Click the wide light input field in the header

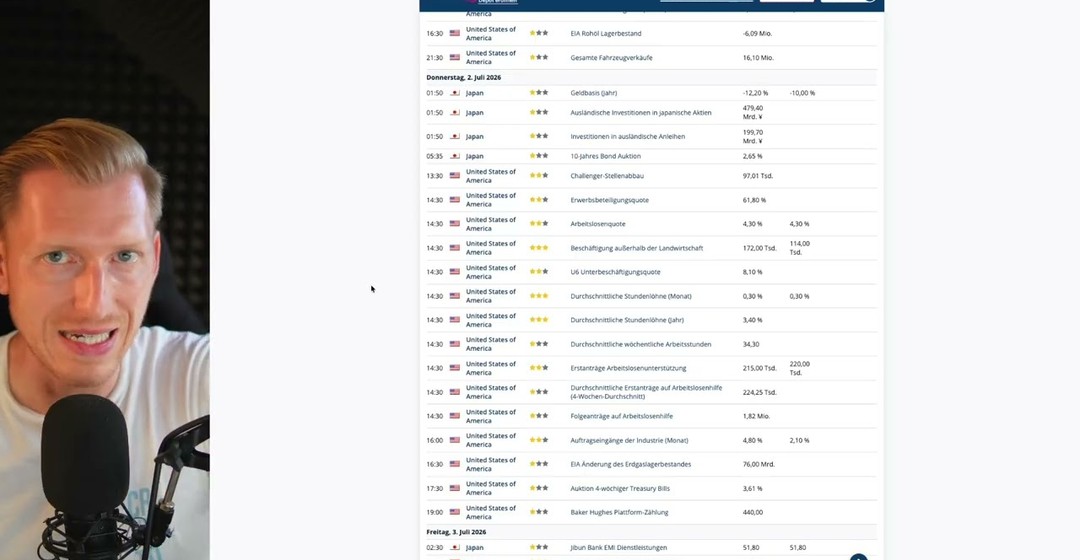(706, 1)
